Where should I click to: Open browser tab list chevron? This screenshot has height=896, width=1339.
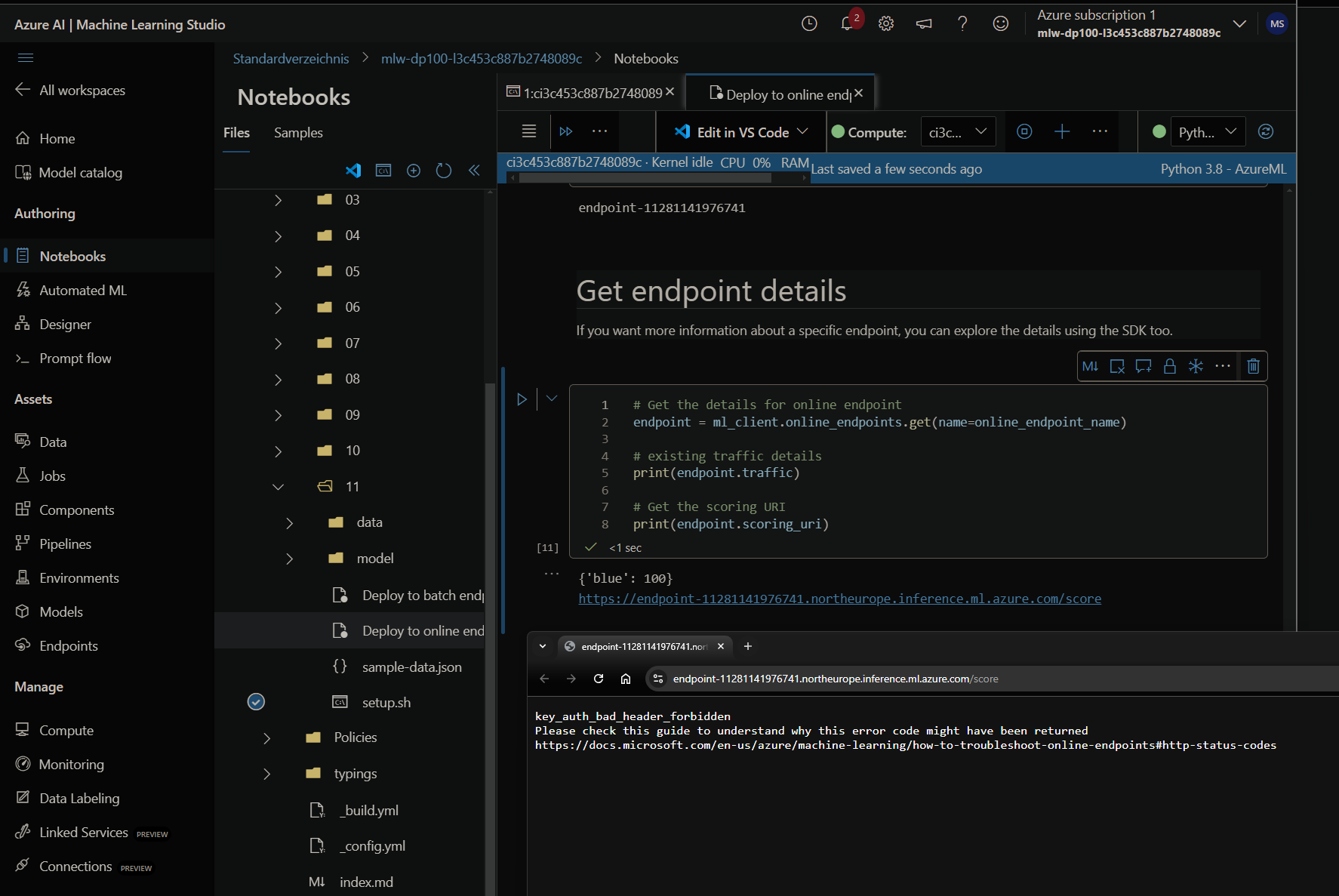click(543, 646)
